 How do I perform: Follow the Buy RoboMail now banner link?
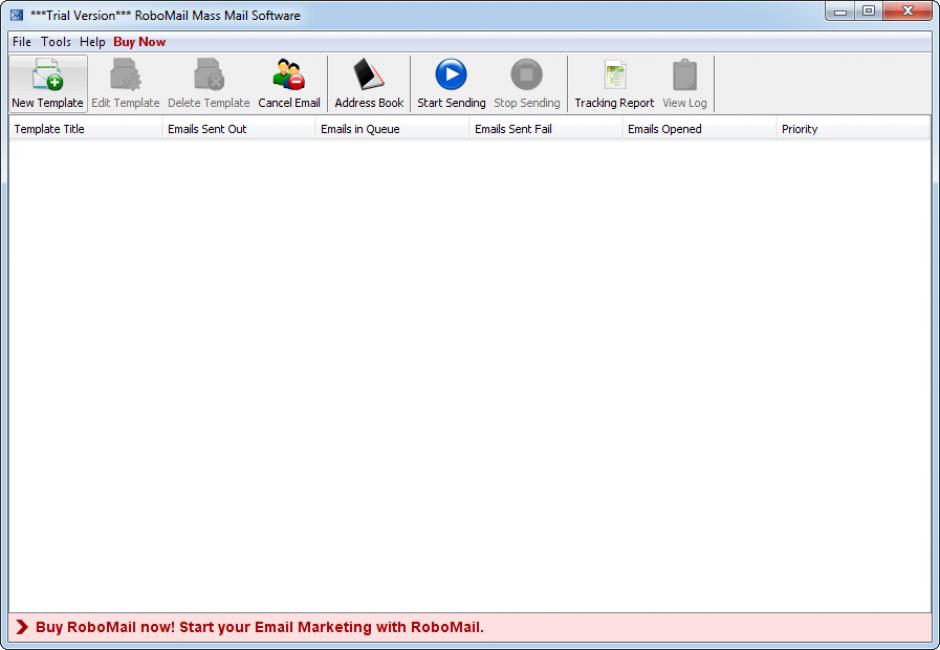(x=259, y=628)
